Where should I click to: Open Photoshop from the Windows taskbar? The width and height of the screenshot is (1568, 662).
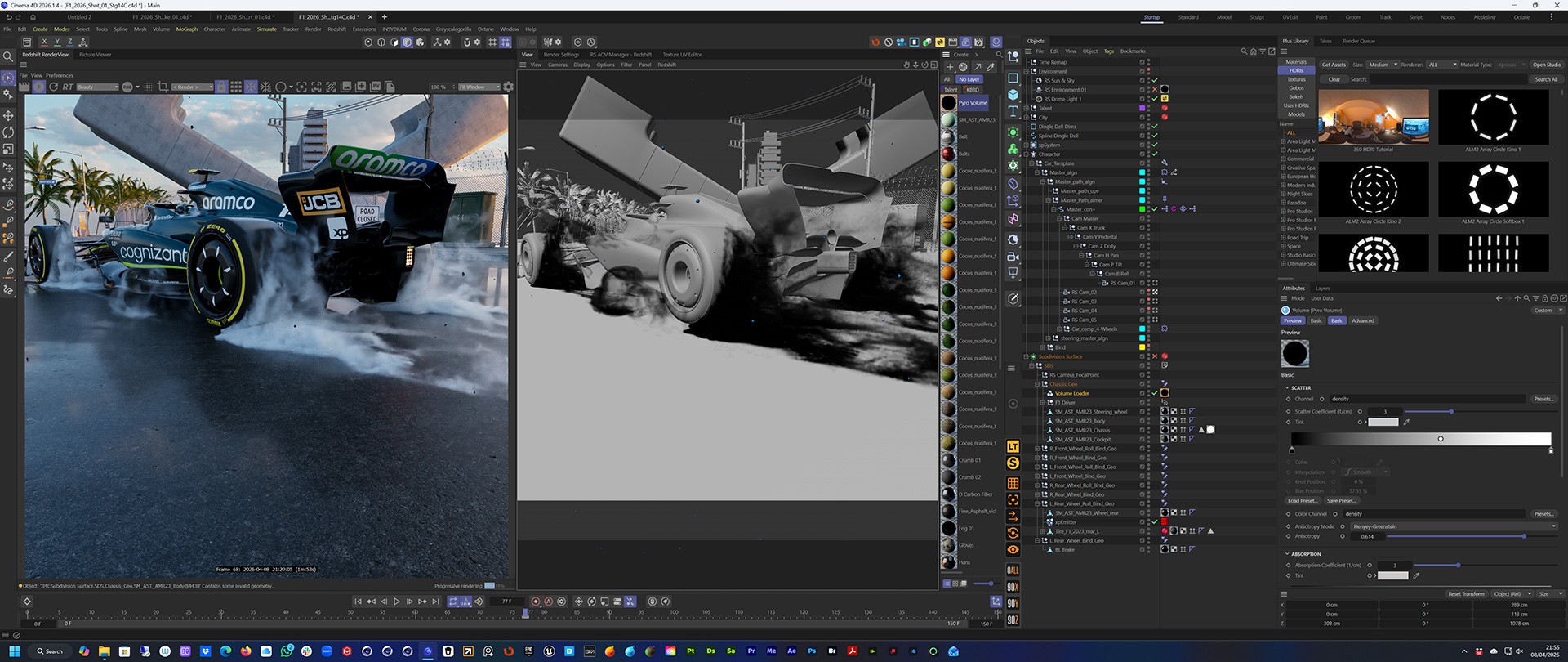pos(812,651)
